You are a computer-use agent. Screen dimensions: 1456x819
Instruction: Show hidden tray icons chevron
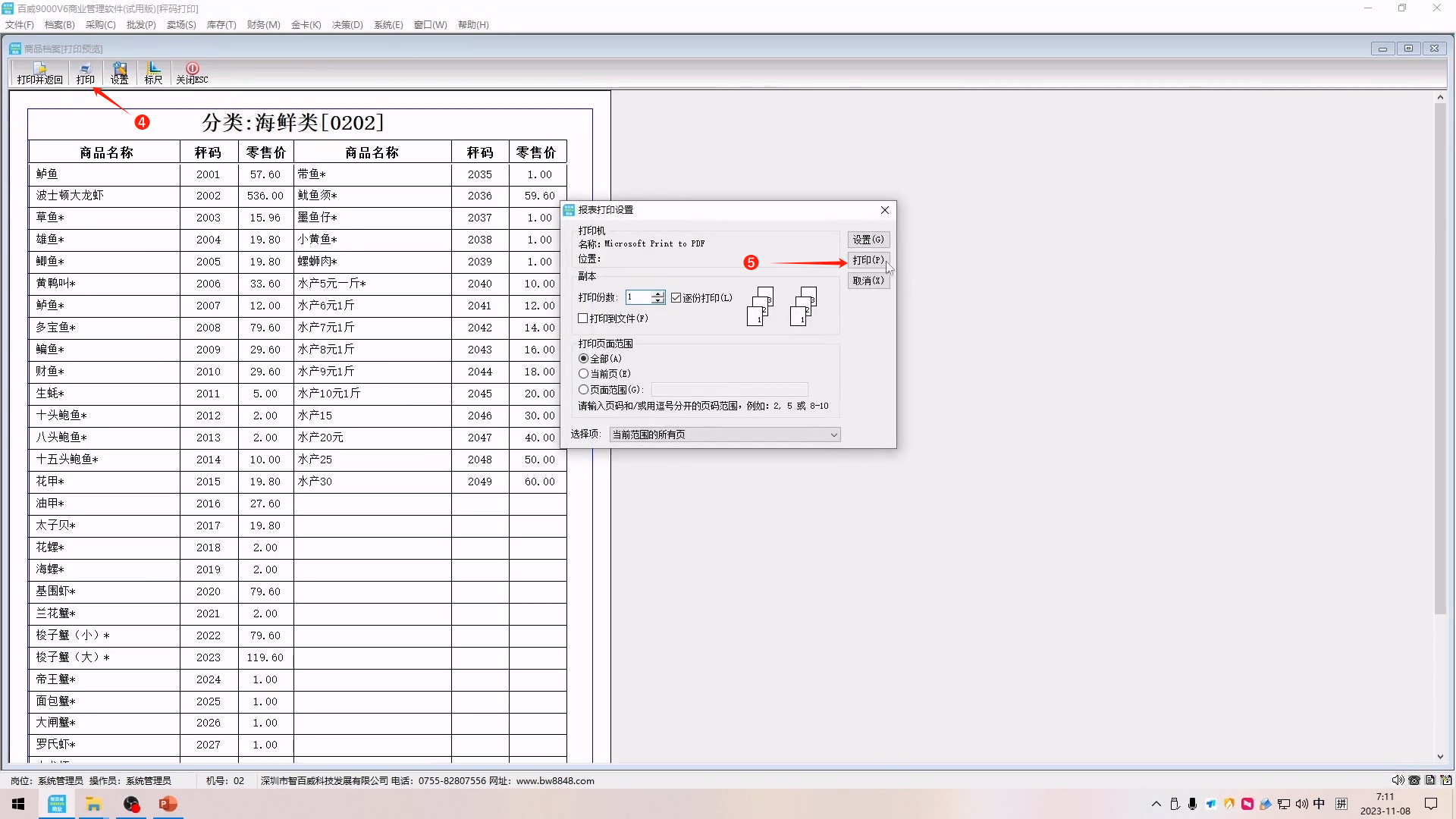point(1156,804)
